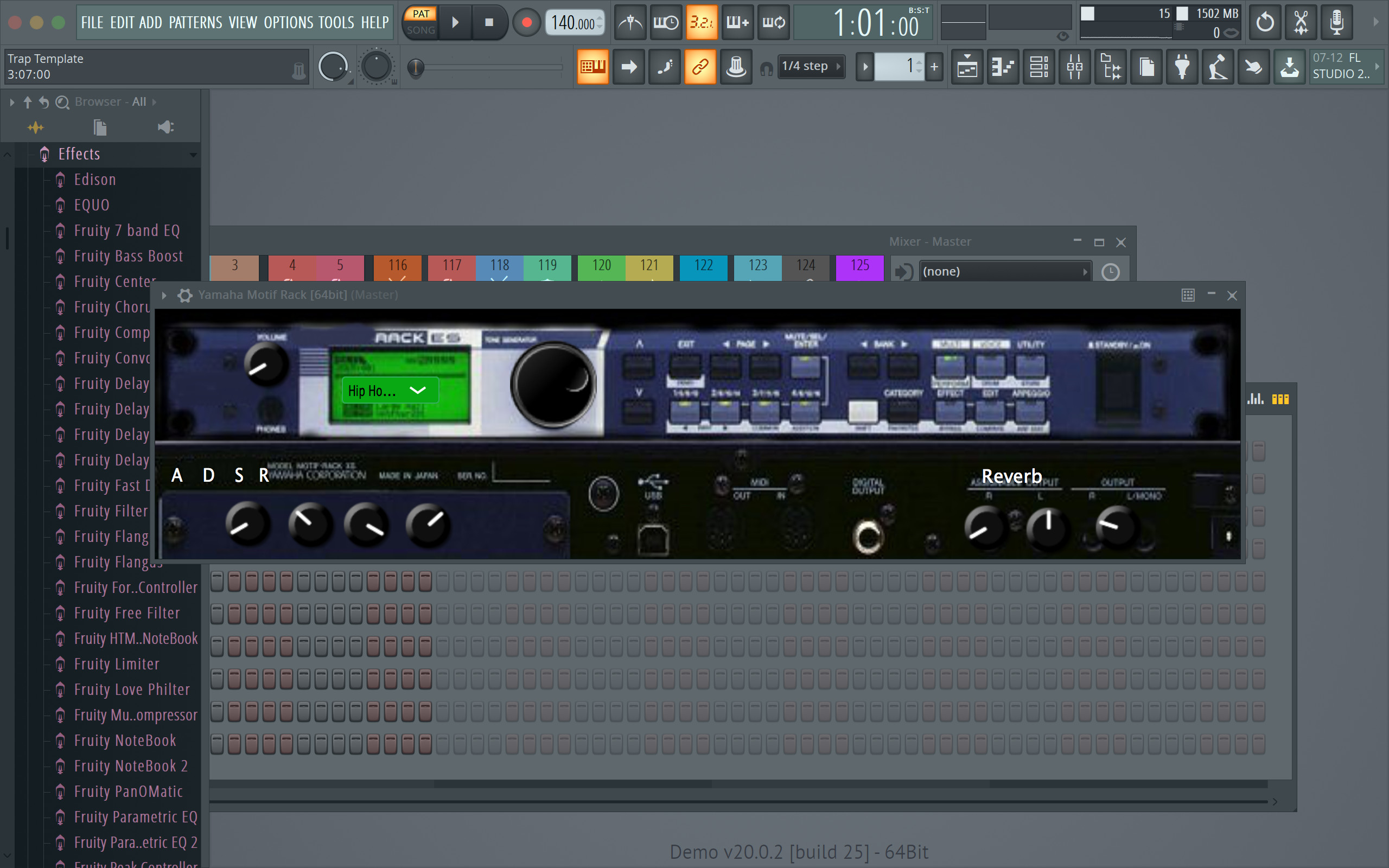Image resolution: width=1389 pixels, height=868 pixels.
Task: Toggle overdub blend recording icon
Action: click(737, 22)
